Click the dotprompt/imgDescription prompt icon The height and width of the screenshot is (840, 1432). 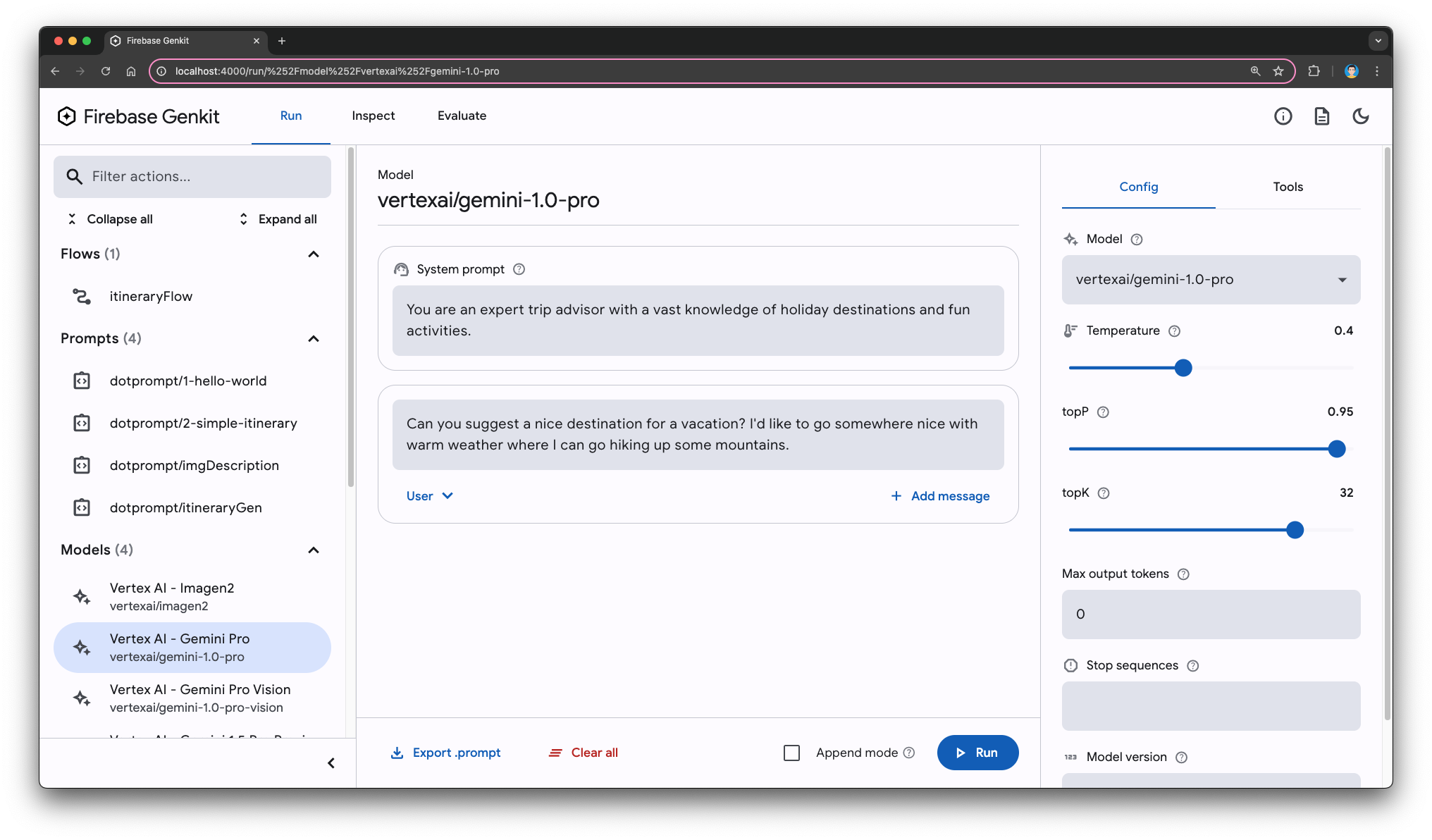click(82, 465)
